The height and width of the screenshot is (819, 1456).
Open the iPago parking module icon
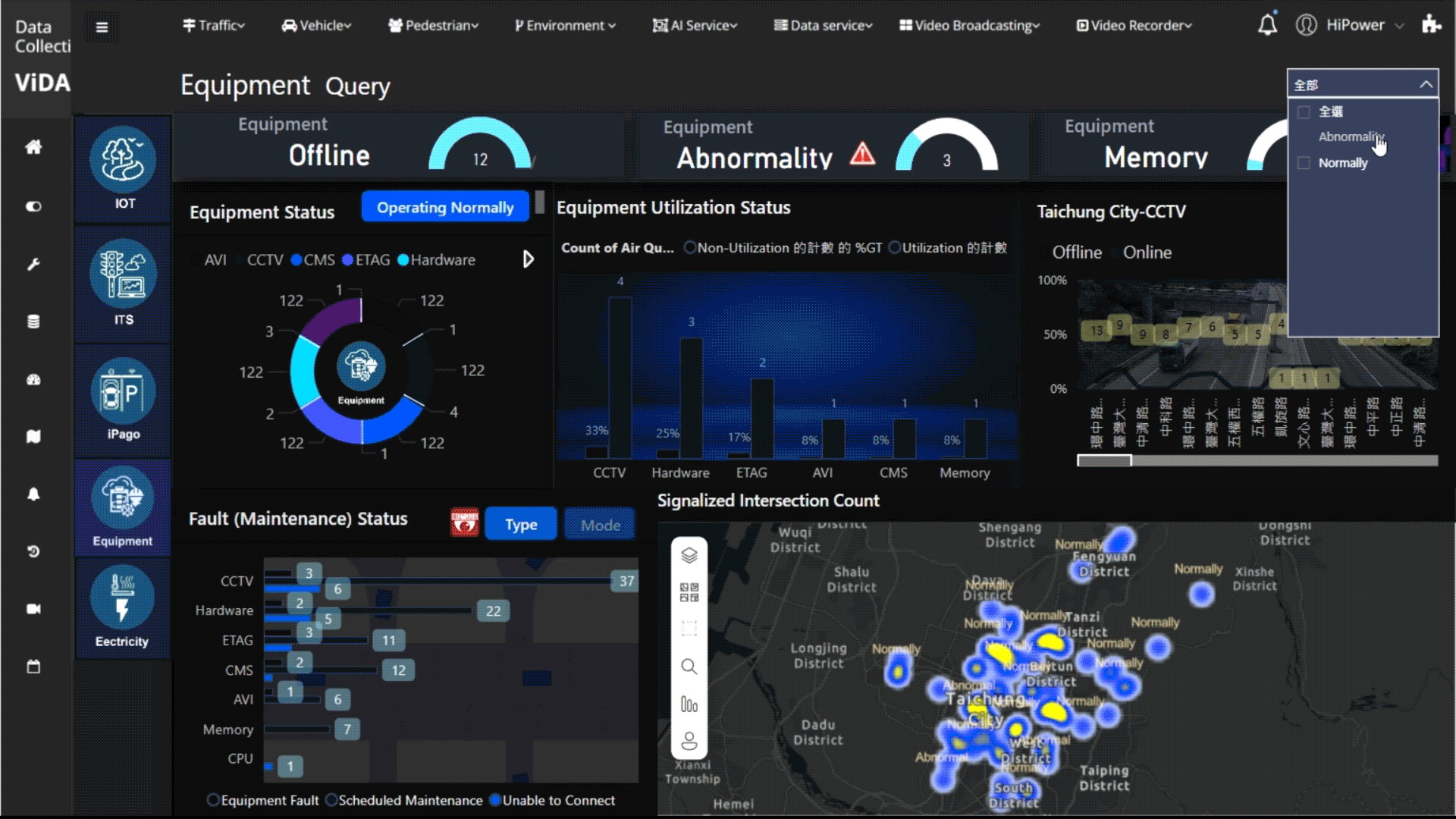(123, 391)
